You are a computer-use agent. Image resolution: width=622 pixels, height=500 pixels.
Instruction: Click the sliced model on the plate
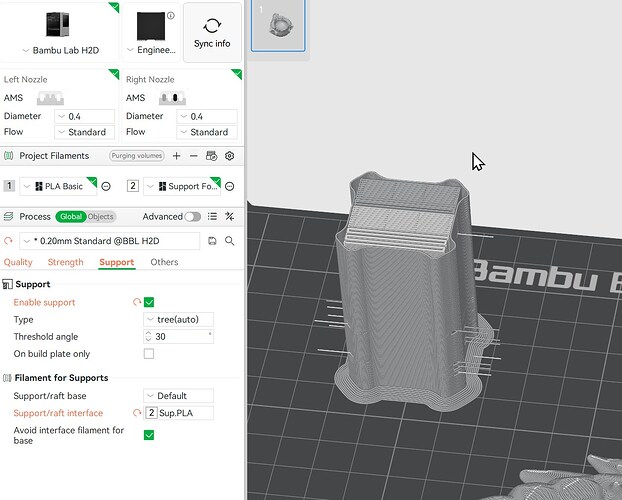[409, 290]
